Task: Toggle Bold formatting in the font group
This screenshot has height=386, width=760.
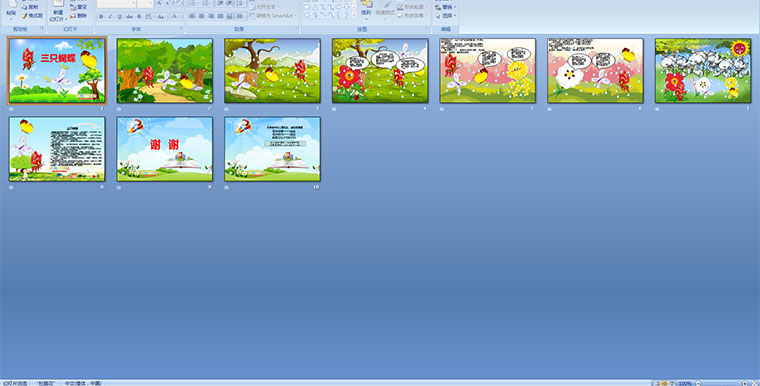Action: 101,16
